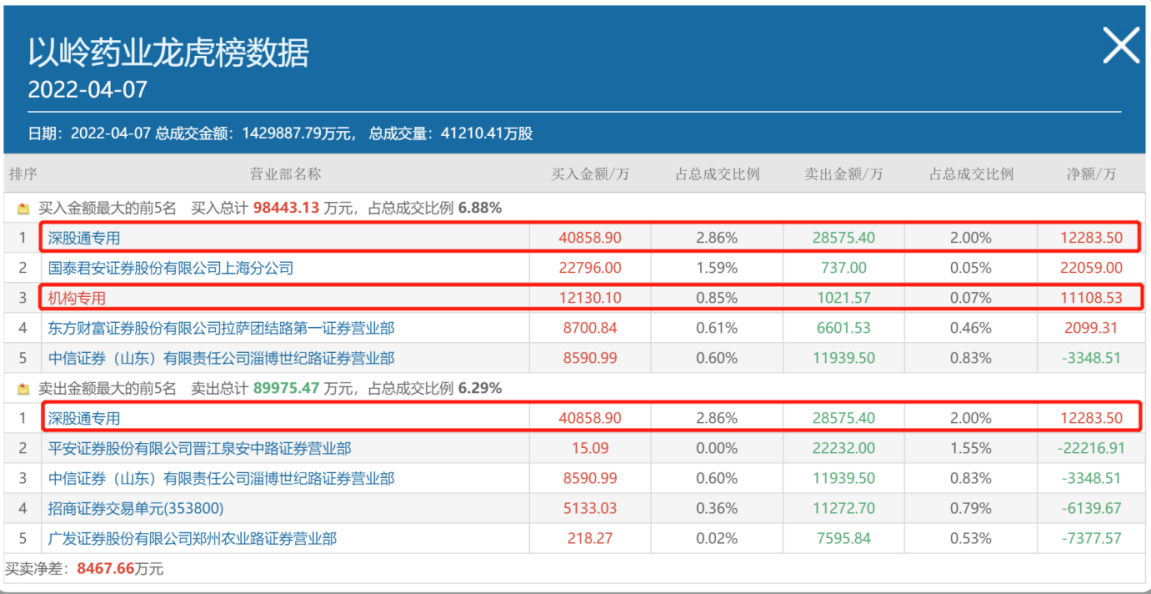Click the 卖出金额/万 column header
Screen dimensions: 1151x594
coord(843,174)
